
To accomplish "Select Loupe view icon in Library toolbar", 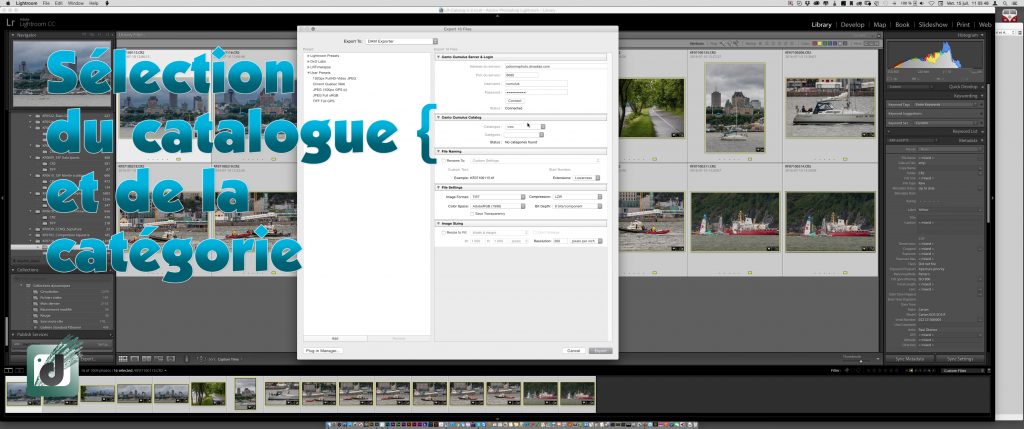I will coord(135,358).
